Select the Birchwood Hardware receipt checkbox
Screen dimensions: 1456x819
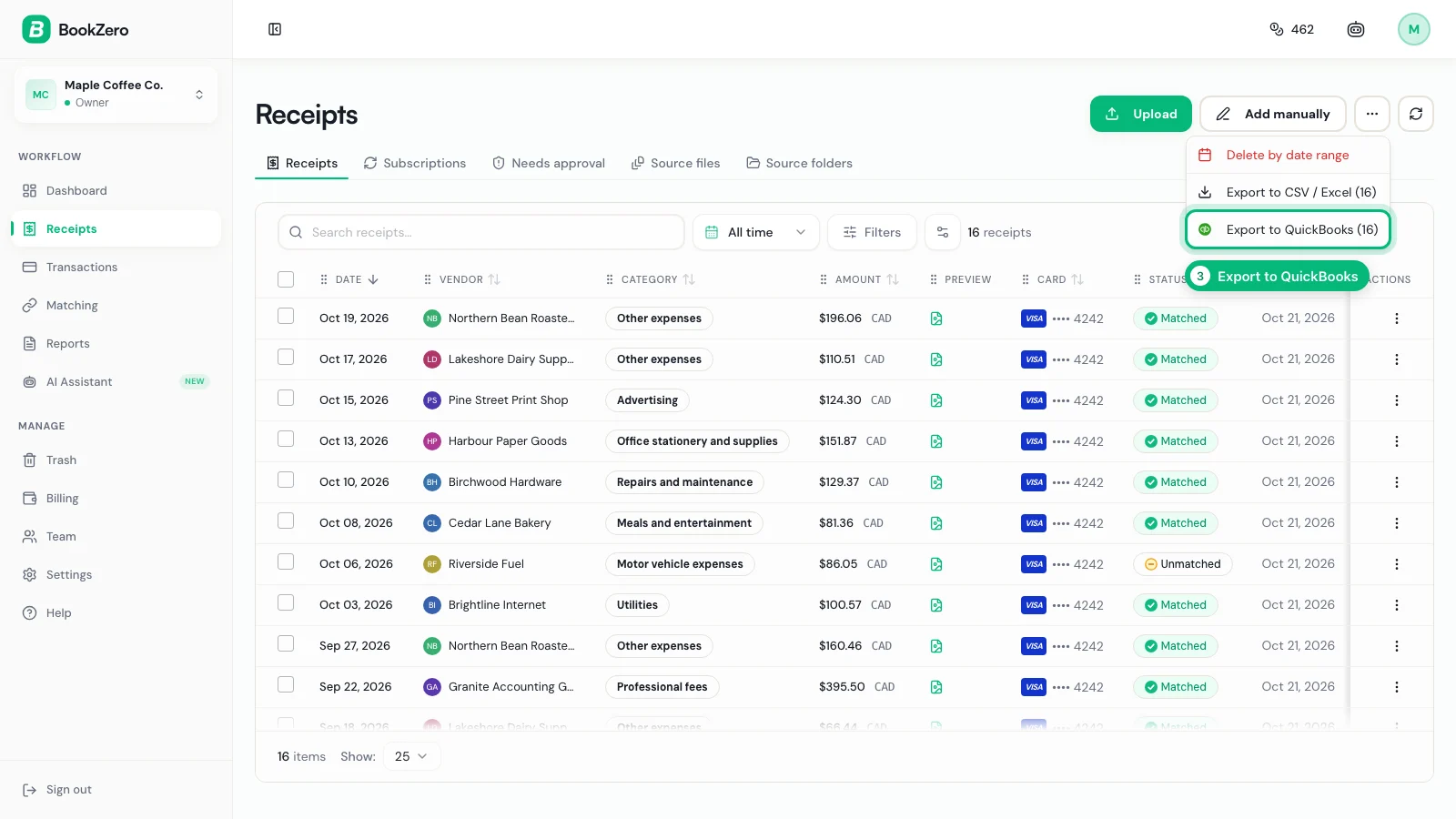[x=286, y=480]
